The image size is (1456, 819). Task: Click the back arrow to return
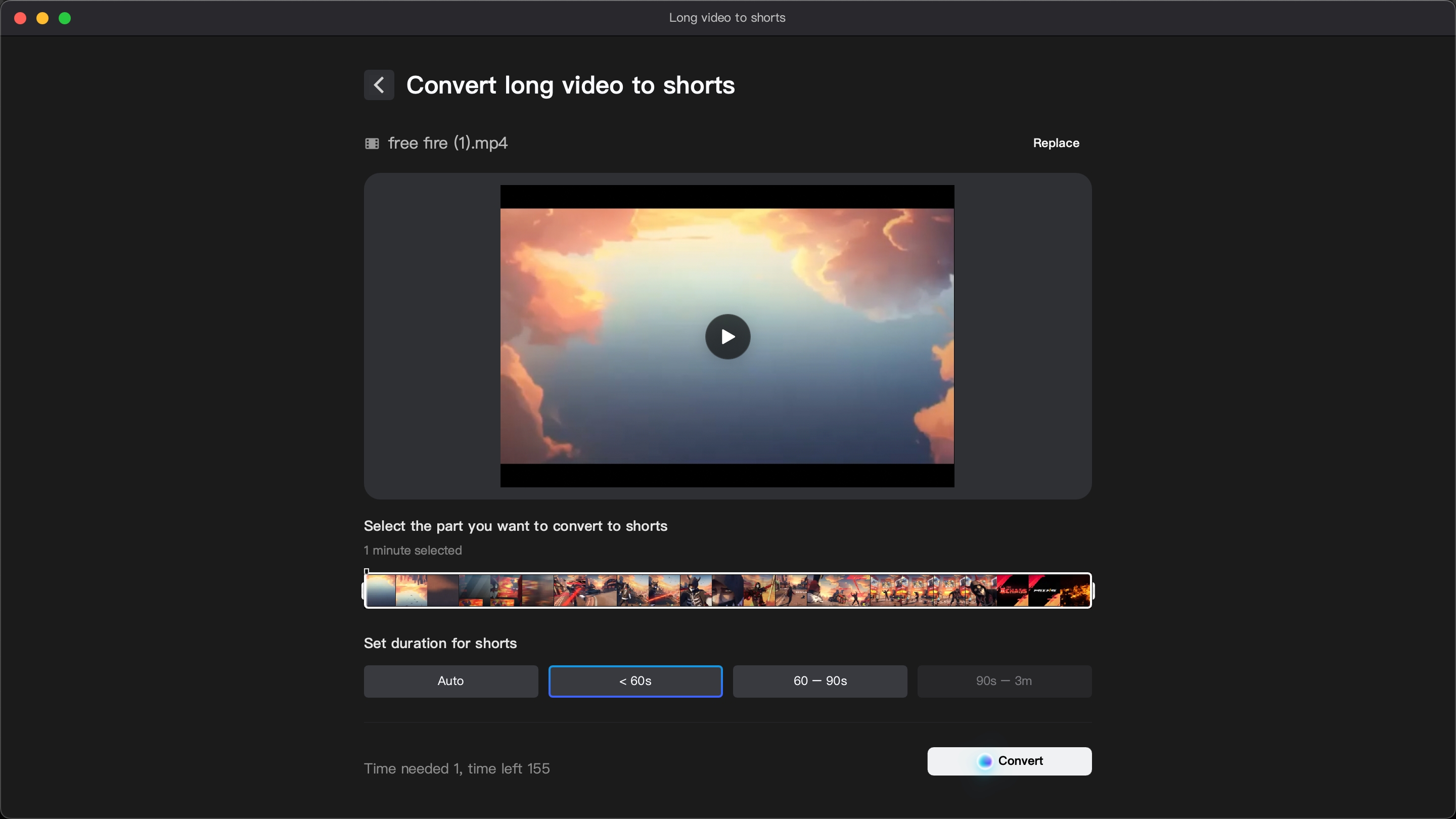(379, 85)
